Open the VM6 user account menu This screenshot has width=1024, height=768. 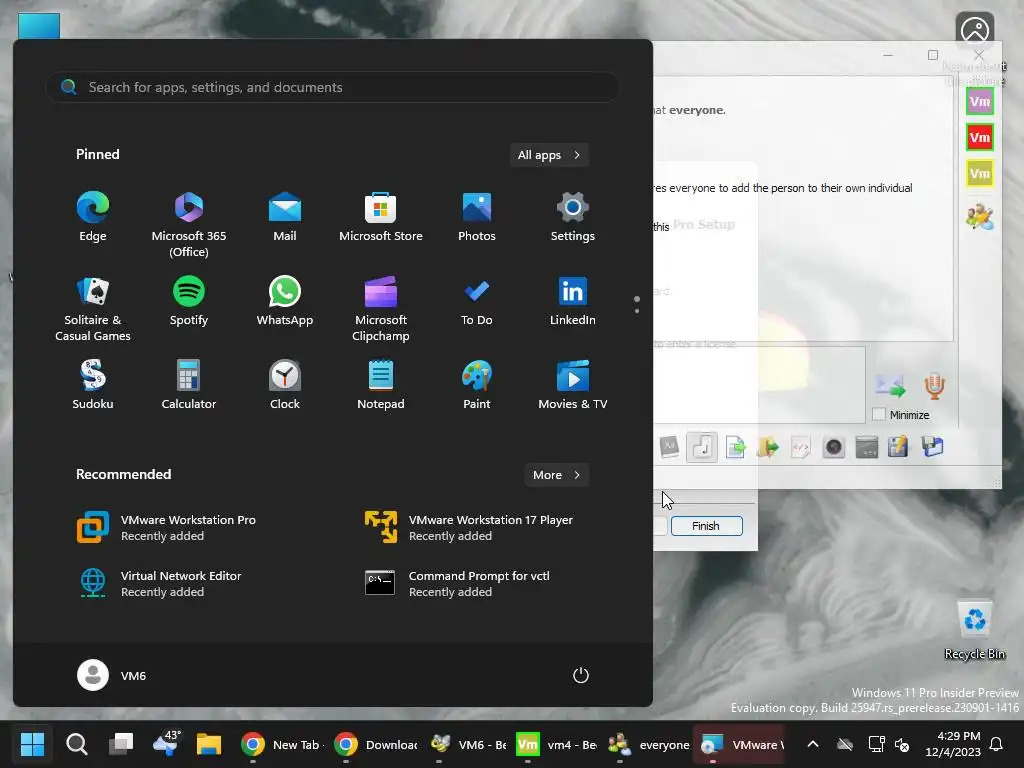click(112, 675)
